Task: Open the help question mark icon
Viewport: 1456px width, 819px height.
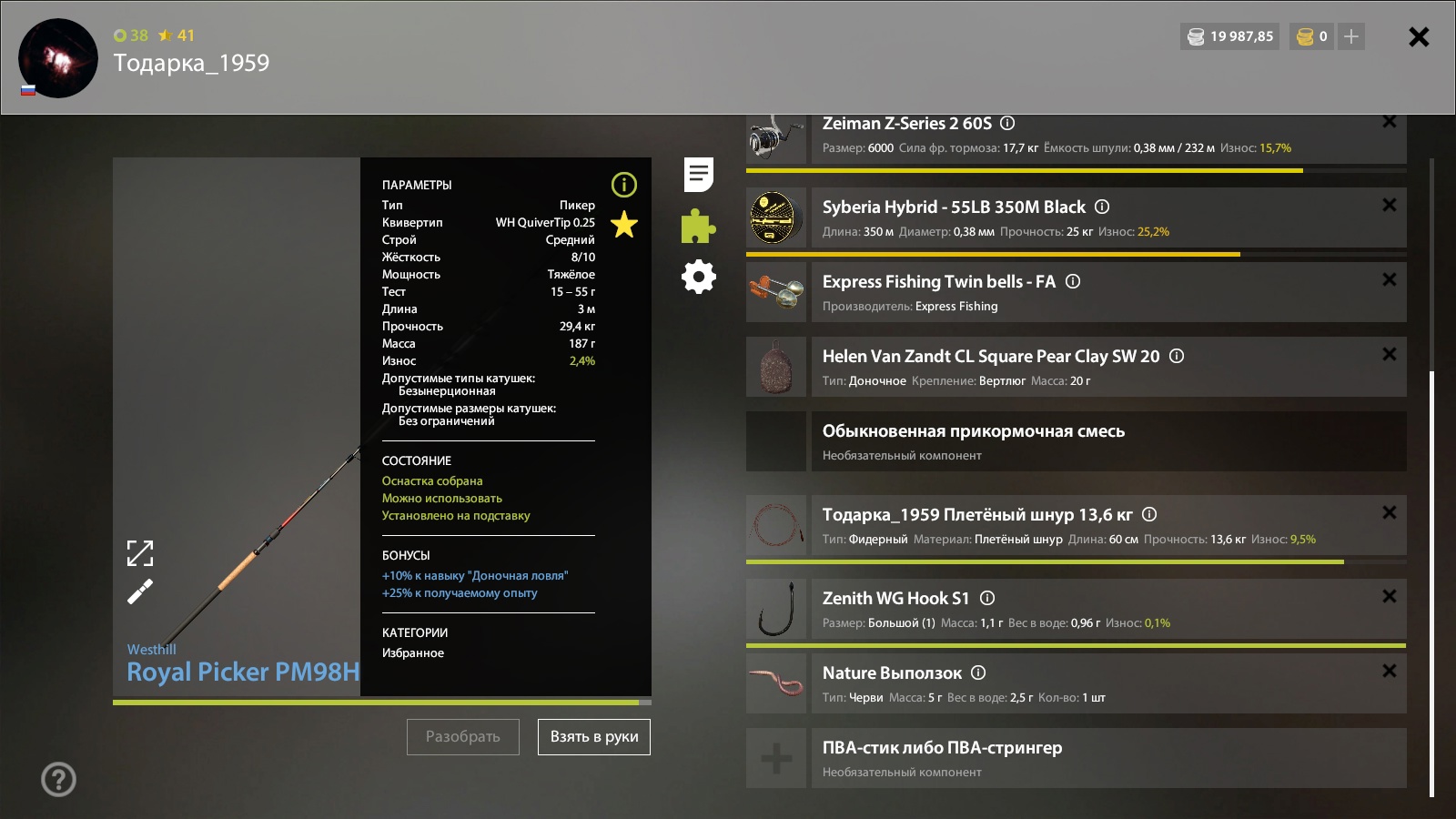Action: (59, 779)
